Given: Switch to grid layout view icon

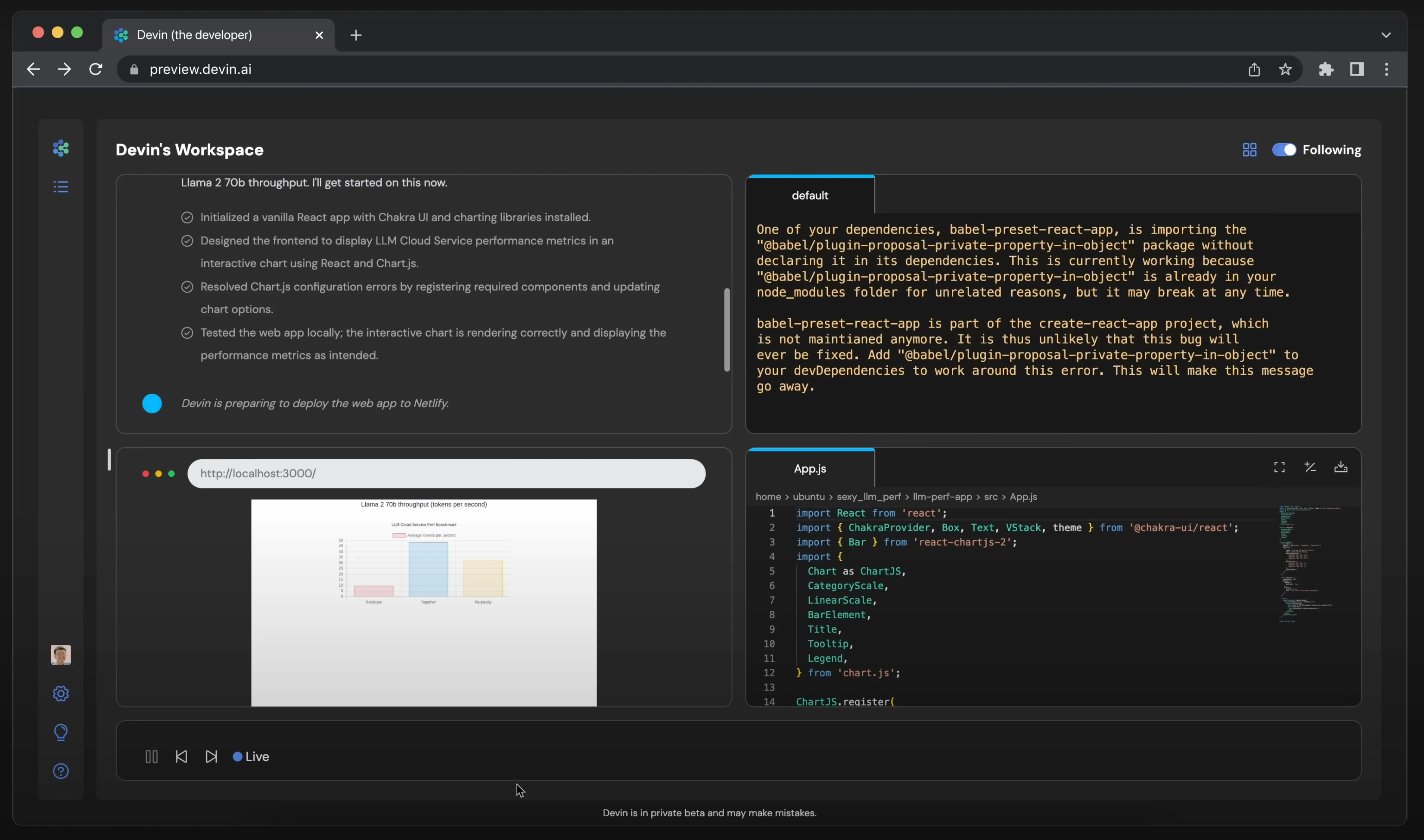Looking at the screenshot, I should (1249, 150).
